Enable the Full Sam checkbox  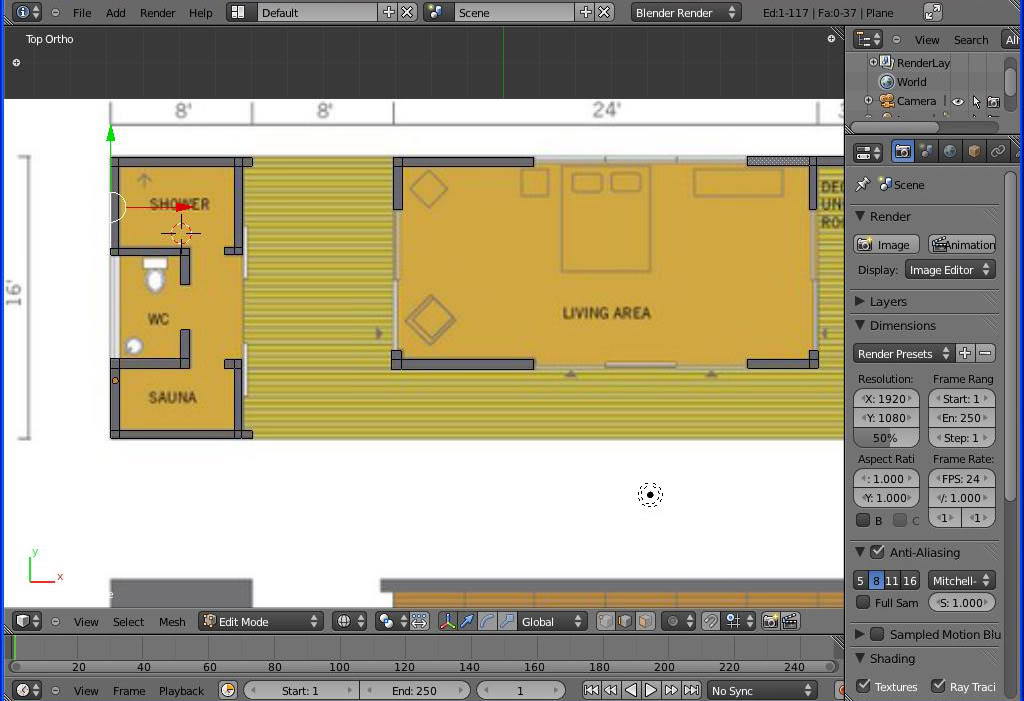point(863,602)
